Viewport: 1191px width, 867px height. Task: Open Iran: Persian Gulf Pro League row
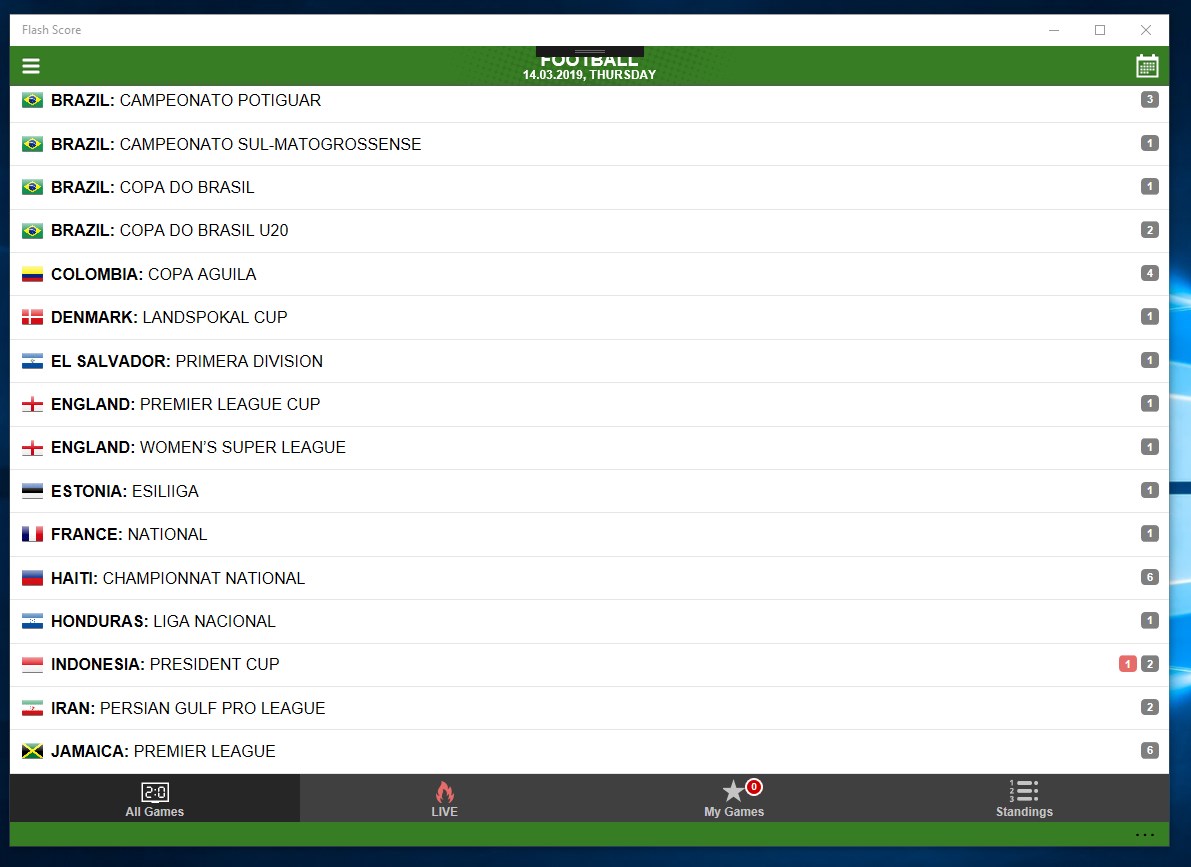[x=589, y=708]
